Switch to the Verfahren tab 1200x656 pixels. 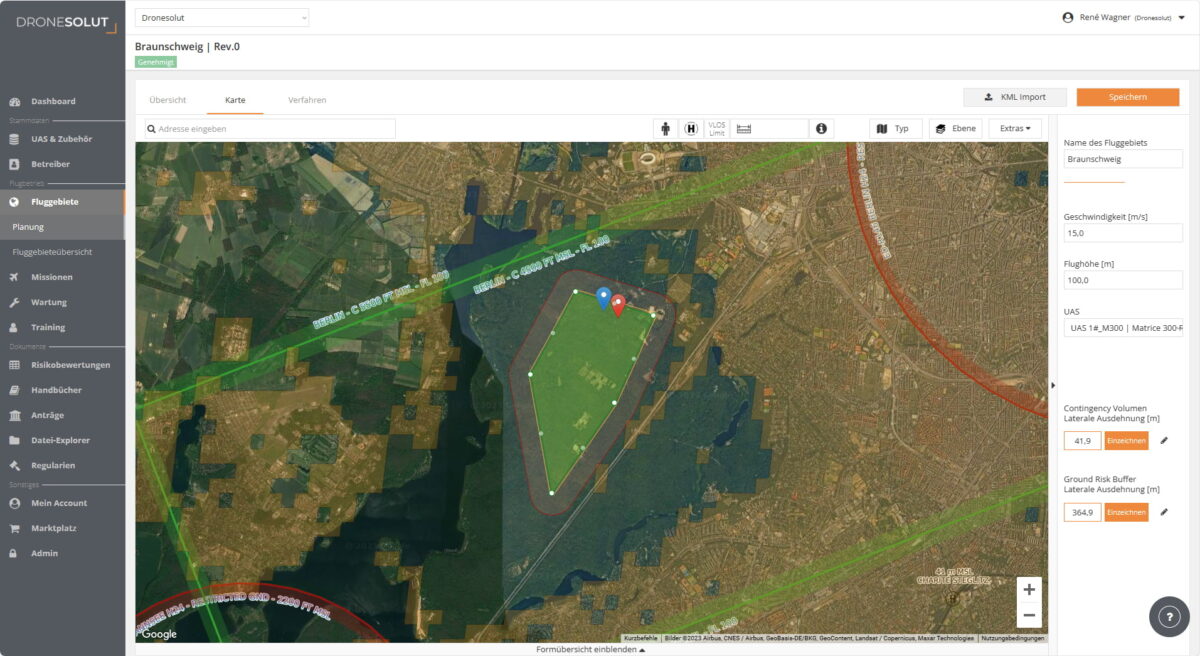(x=309, y=99)
